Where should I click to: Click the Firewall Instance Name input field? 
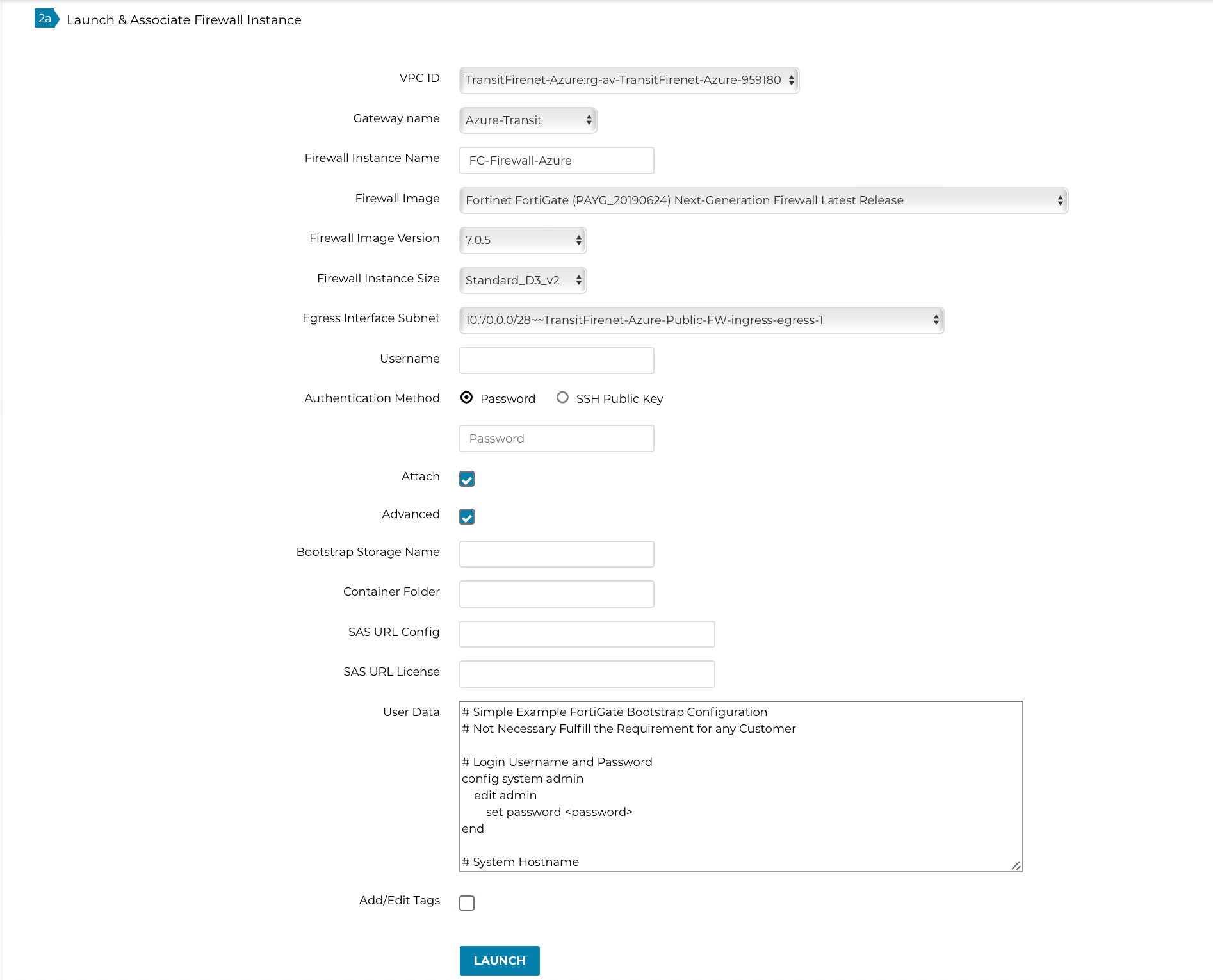point(555,160)
